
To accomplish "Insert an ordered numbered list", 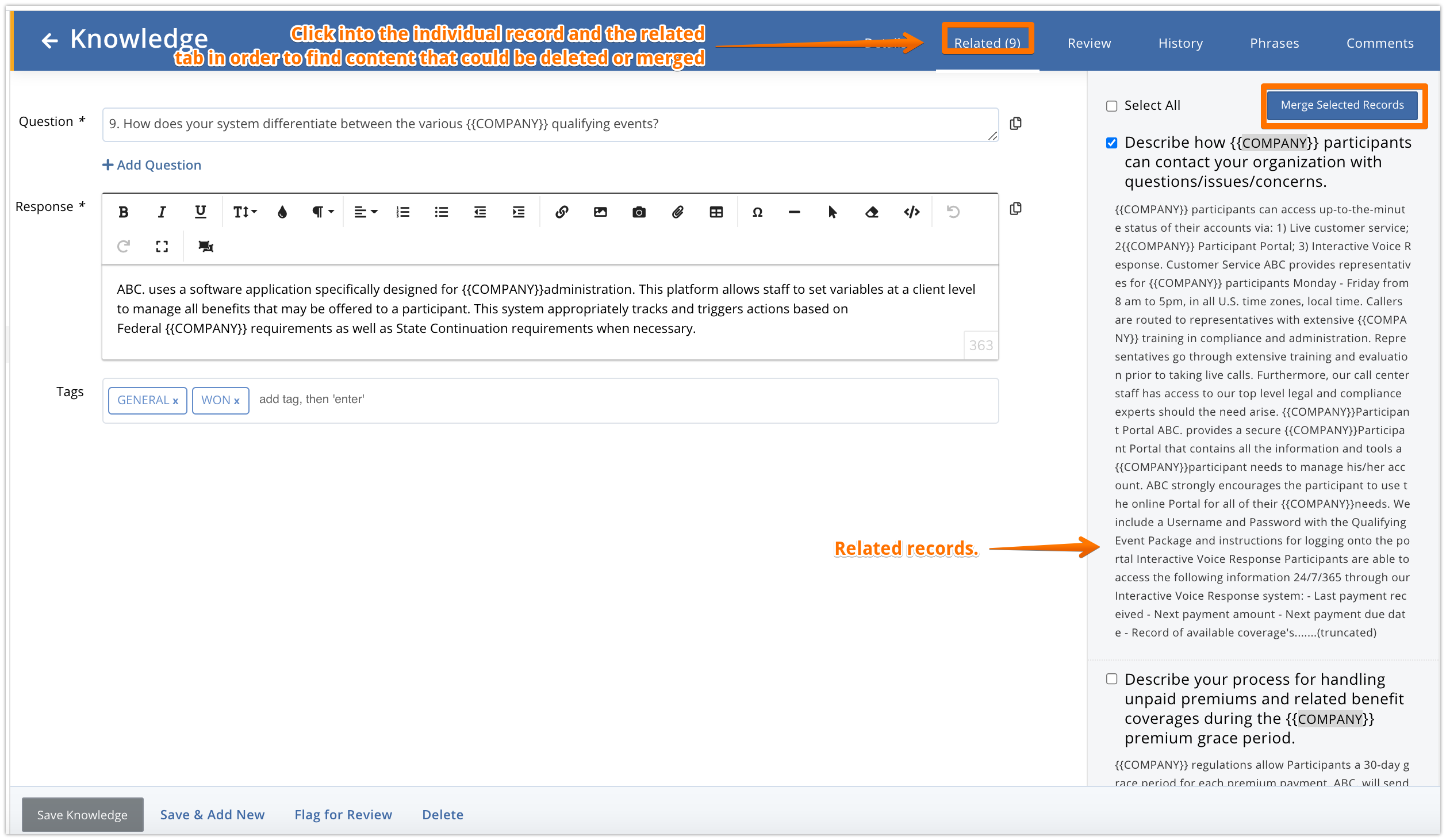I will click(403, 212).
